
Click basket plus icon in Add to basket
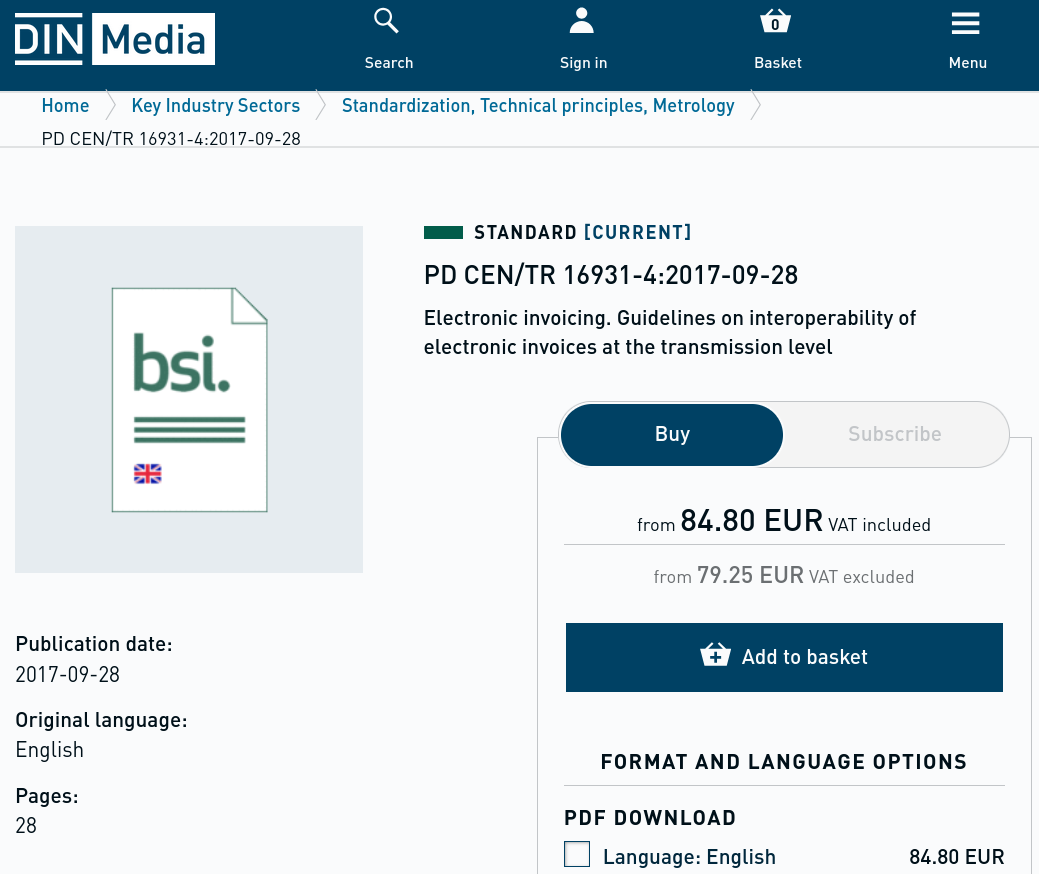click(x=715, y=656)
